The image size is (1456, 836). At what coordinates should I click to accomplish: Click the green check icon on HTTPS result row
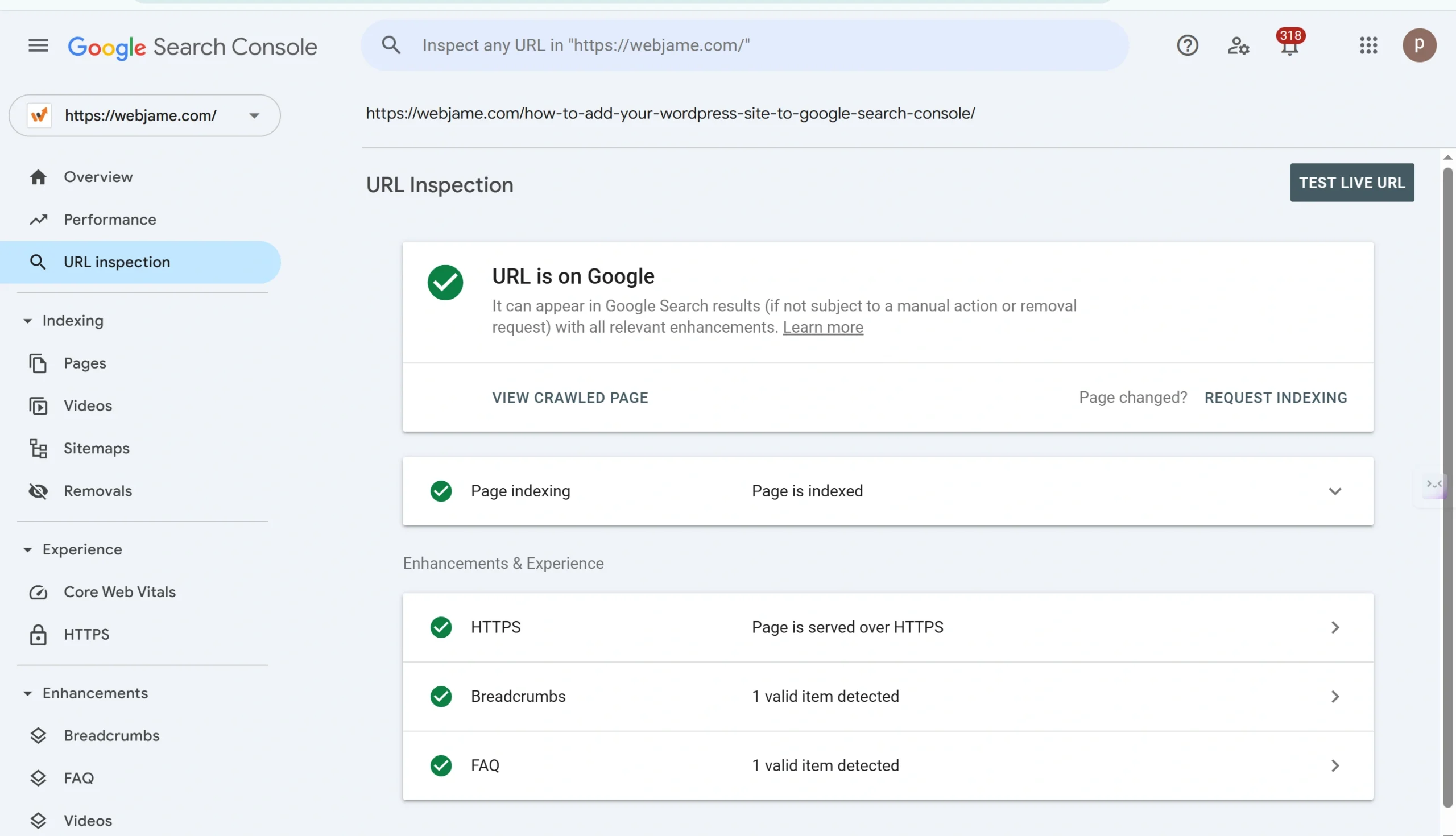[441, 627]
